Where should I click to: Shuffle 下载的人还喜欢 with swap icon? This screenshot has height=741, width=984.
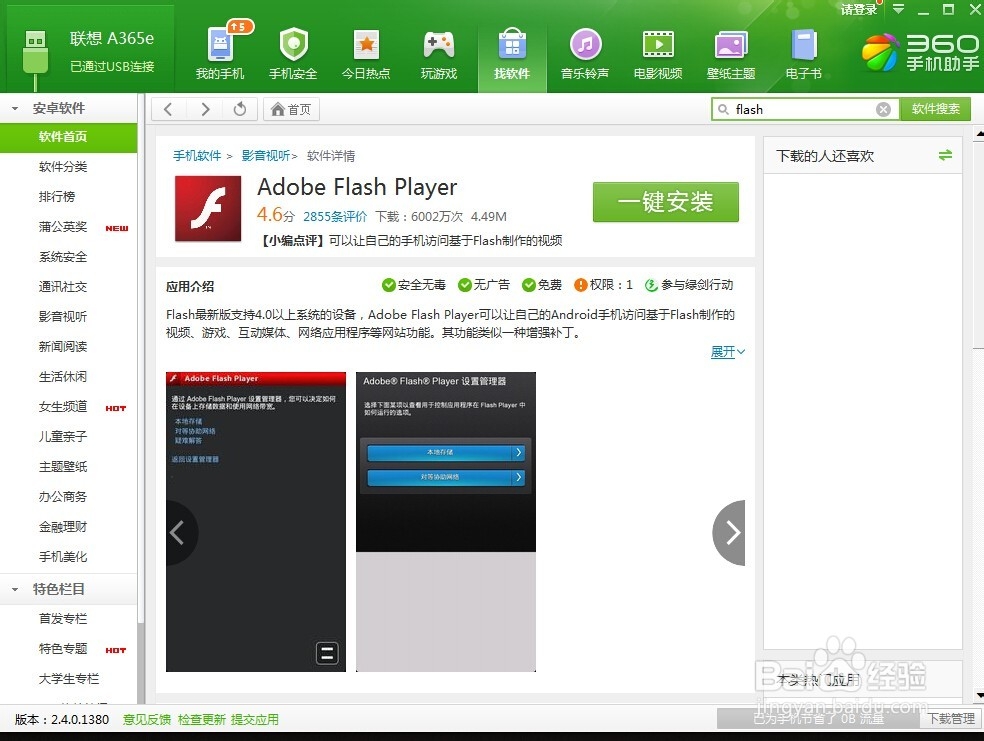(x=945, y=156)
